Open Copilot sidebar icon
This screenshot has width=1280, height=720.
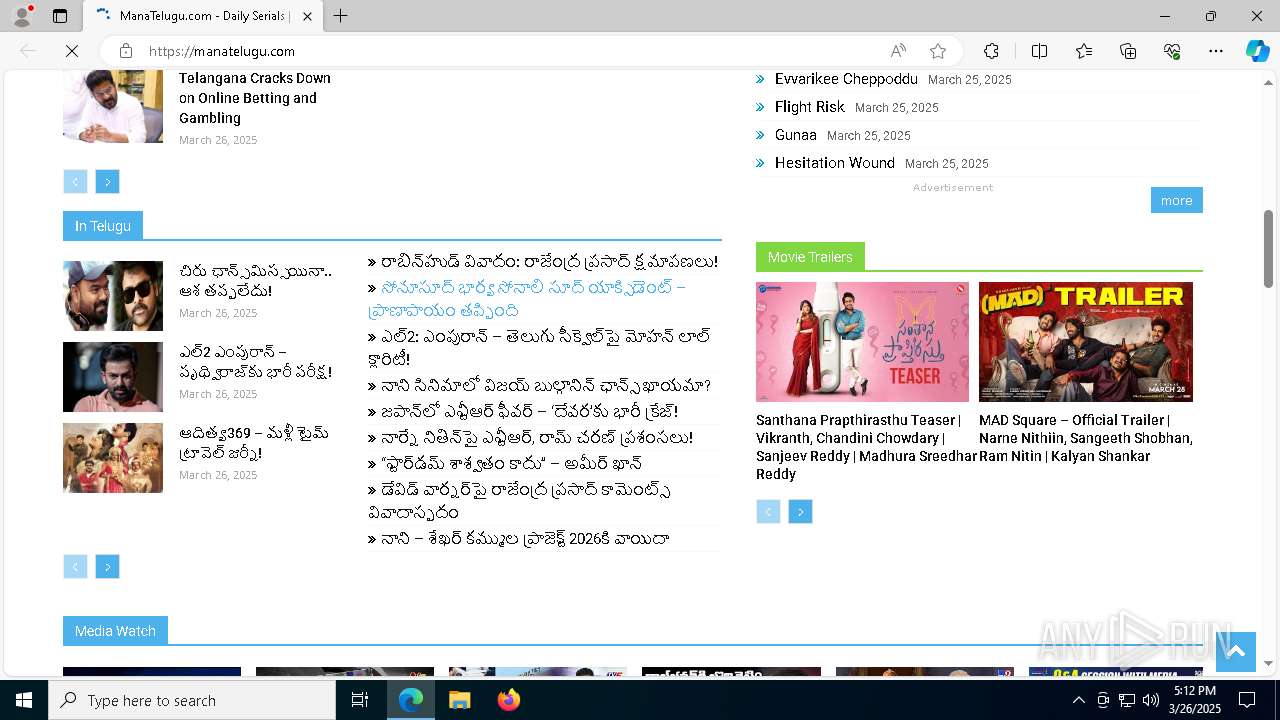coord(1257,51)
